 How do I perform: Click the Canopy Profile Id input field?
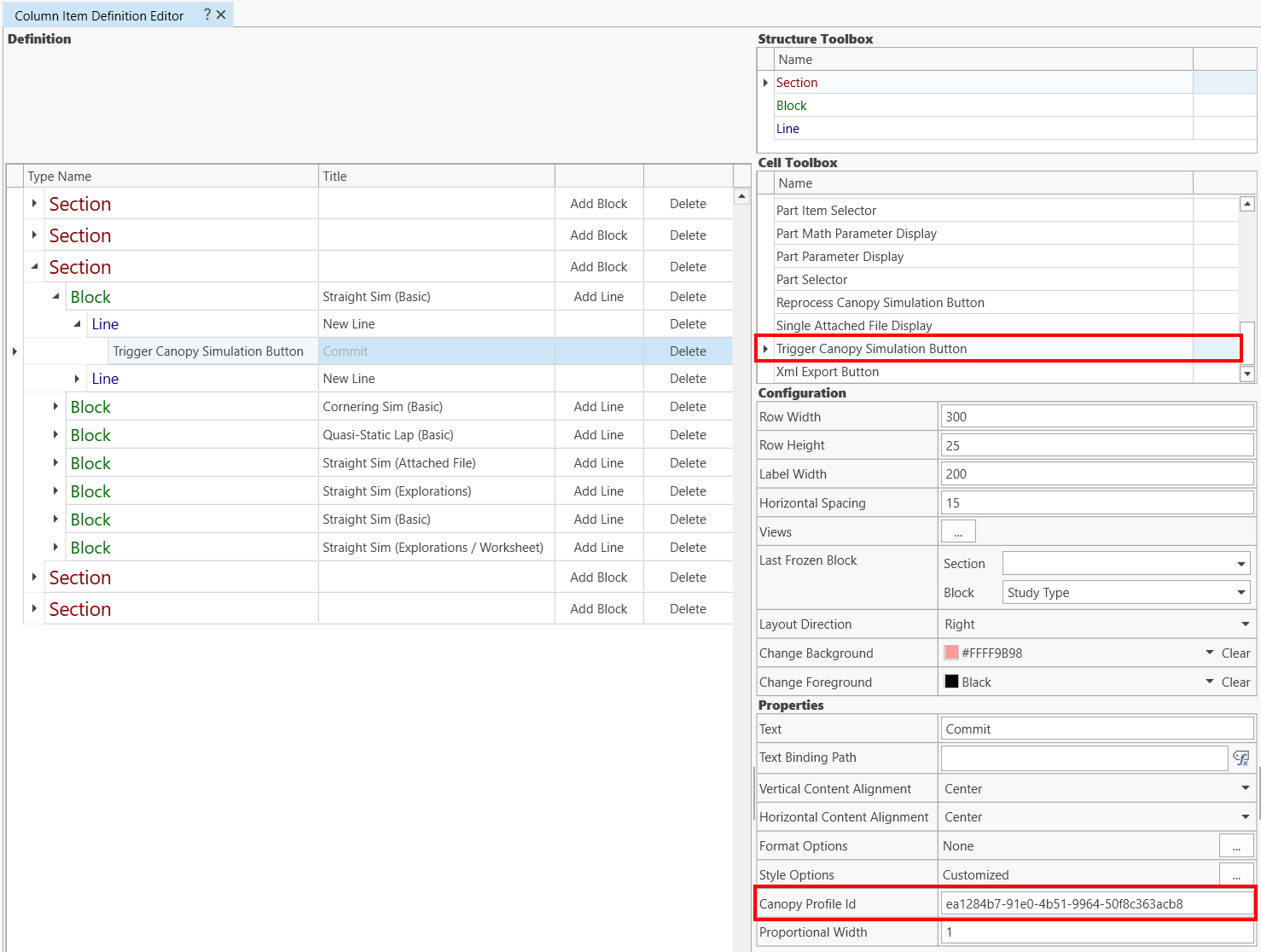click(1095, 904)
